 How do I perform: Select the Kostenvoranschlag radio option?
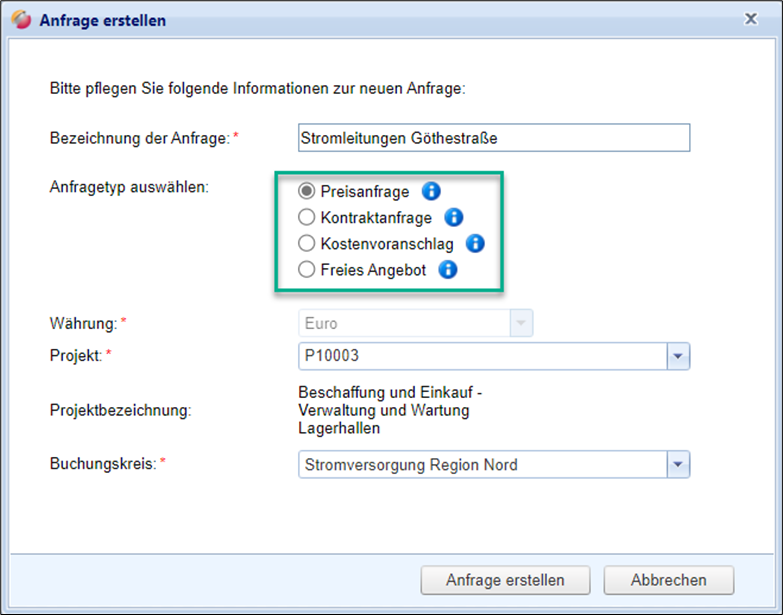coord(307,243)
